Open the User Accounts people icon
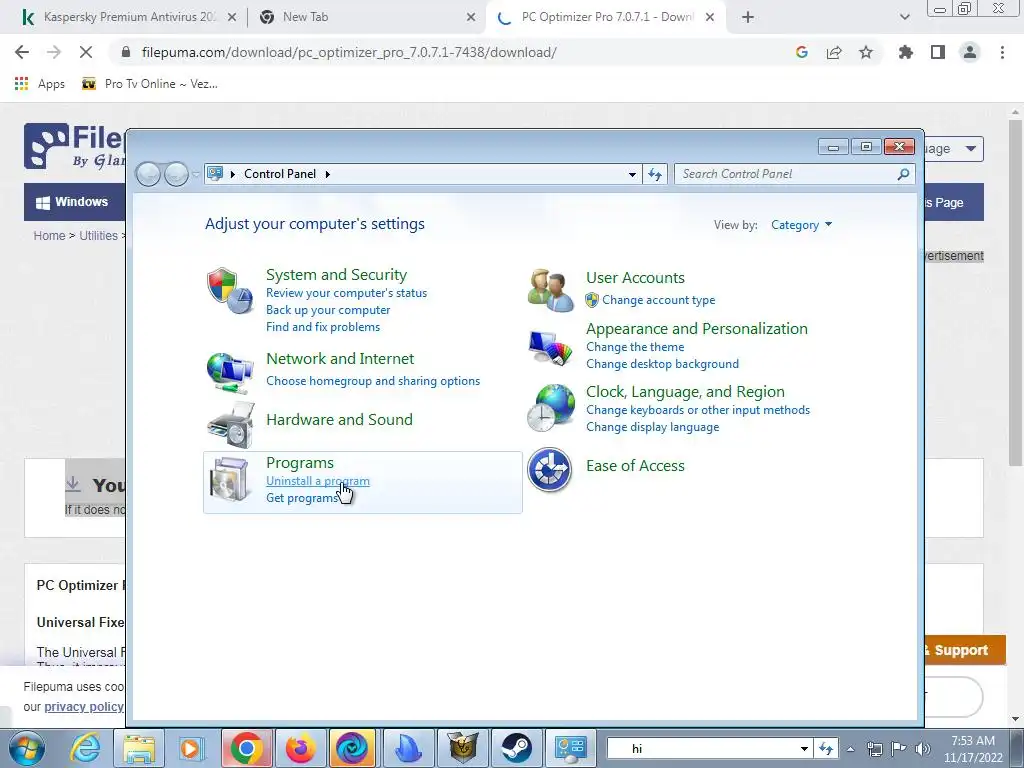This screenshot has height=768, width=1024. (551, 290)
